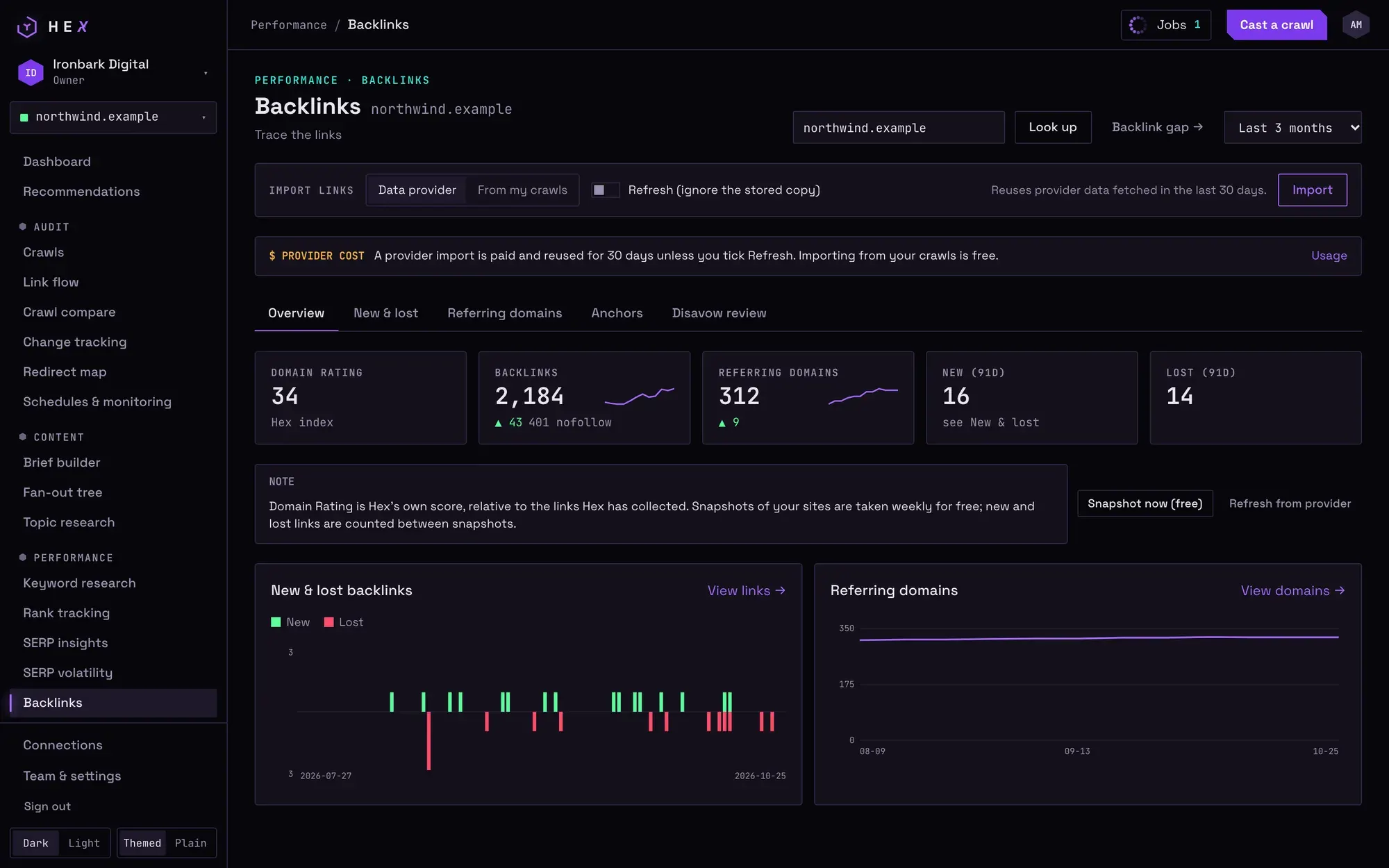Switch to the Anchors tab
The height and width of the screenshot is (868, 1389).
click(x=617, y=313)
